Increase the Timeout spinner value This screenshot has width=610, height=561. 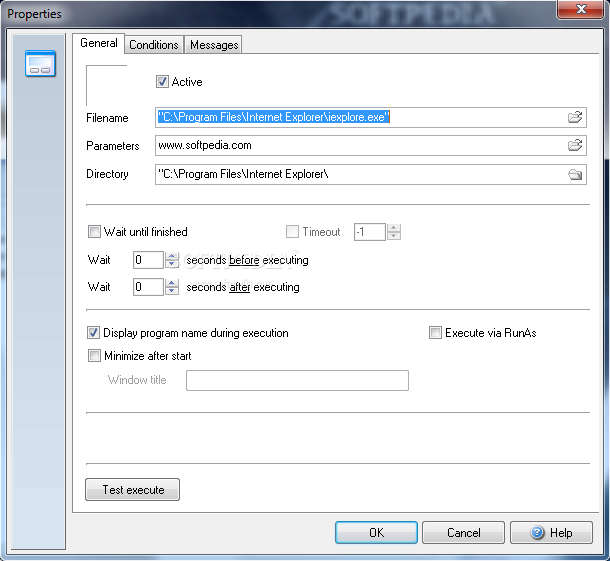click(394, 228)
